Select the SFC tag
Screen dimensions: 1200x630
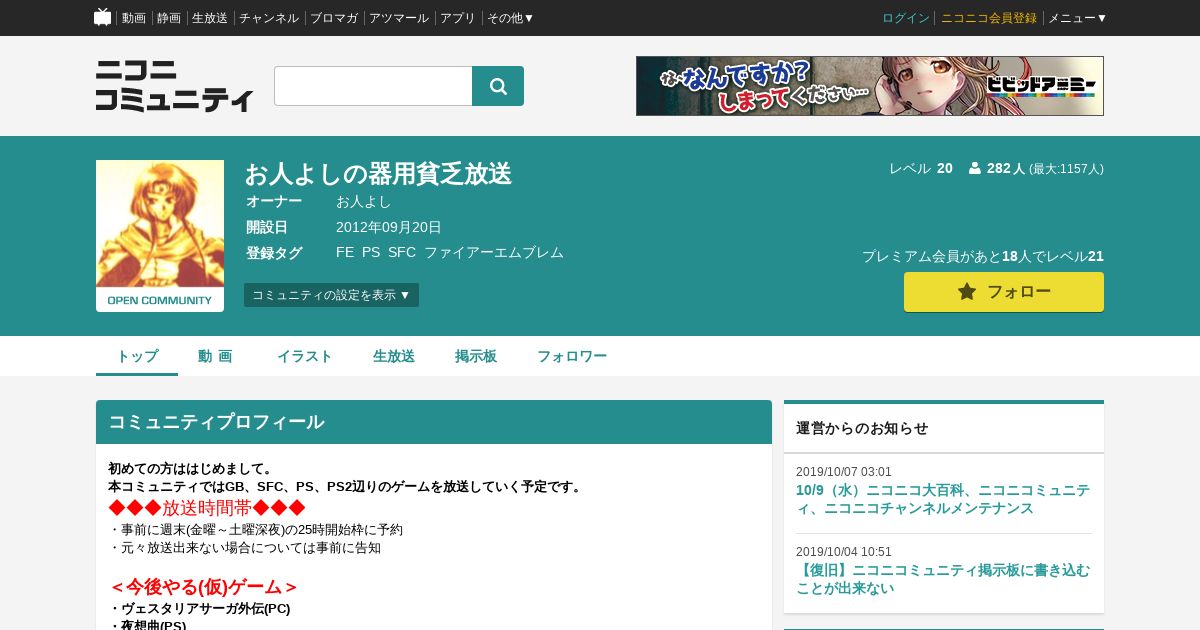pyautogui.click(x=402, y=252)
